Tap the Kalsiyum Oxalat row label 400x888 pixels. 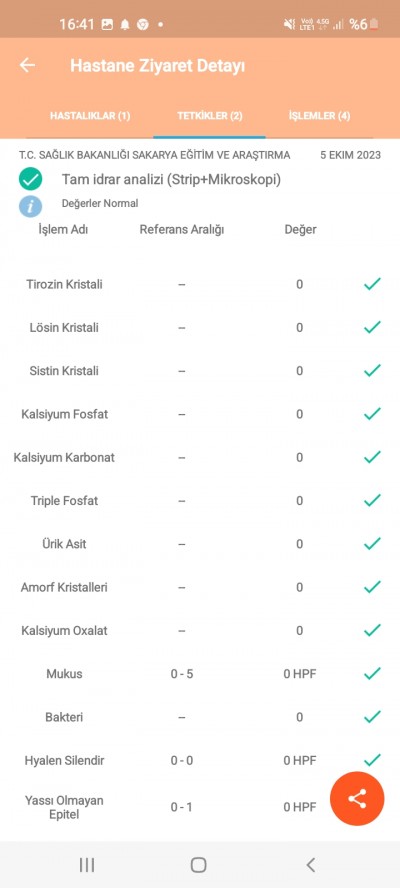[65, 630]
